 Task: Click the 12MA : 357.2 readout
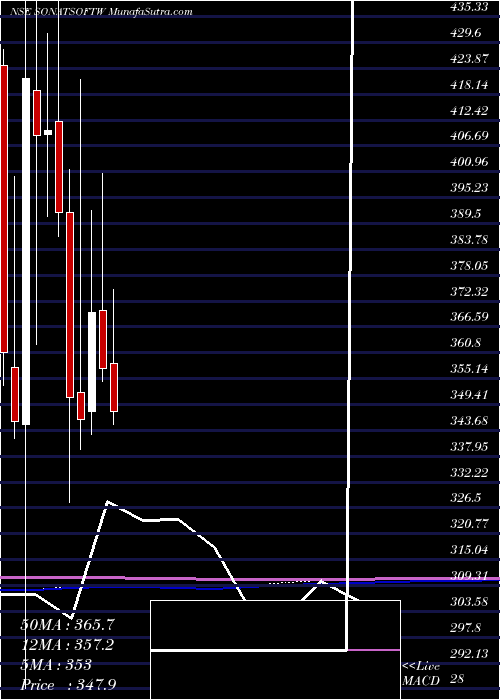click(x=67, y=645)
